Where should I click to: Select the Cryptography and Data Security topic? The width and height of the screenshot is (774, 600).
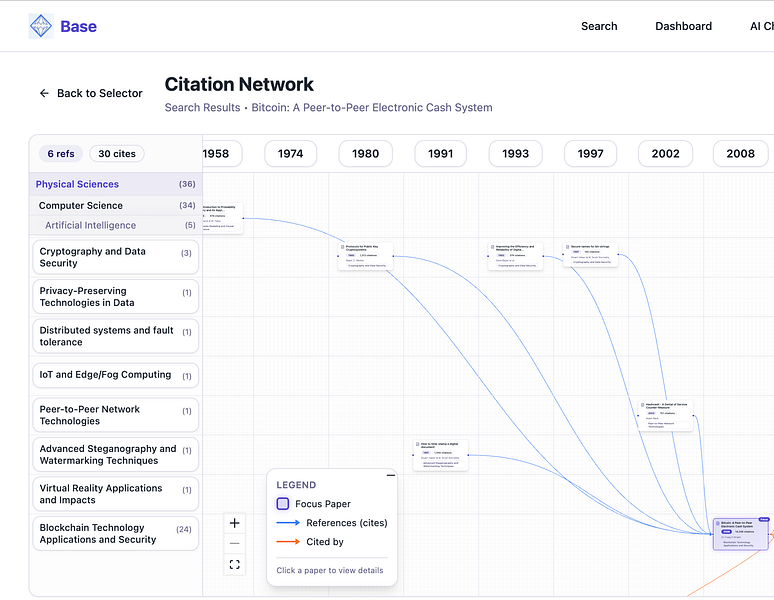click(x=116, y=257)
